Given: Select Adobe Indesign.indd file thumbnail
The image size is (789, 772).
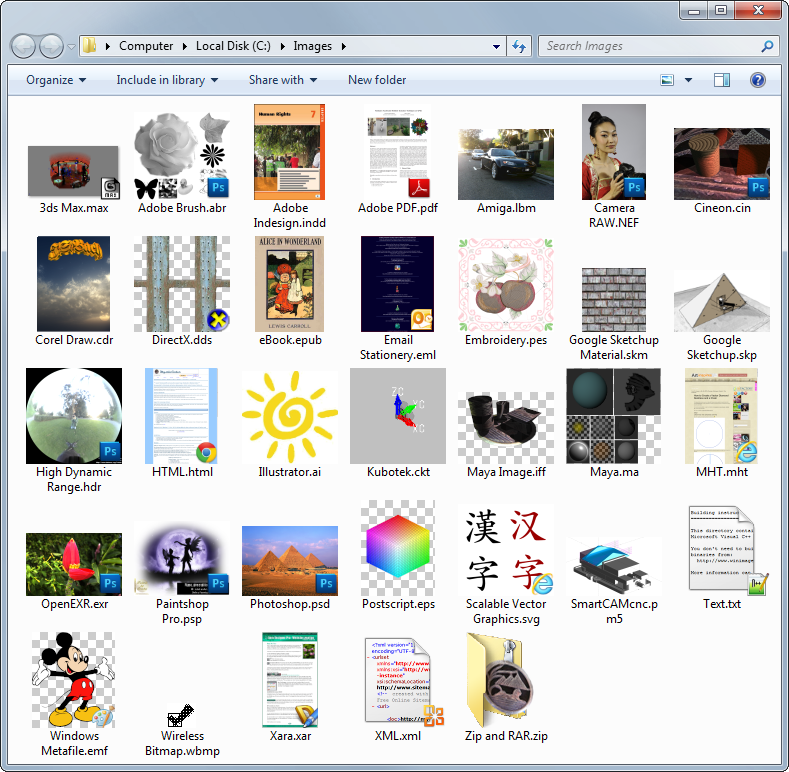Looking at the screenshot, I should point(289,152).
